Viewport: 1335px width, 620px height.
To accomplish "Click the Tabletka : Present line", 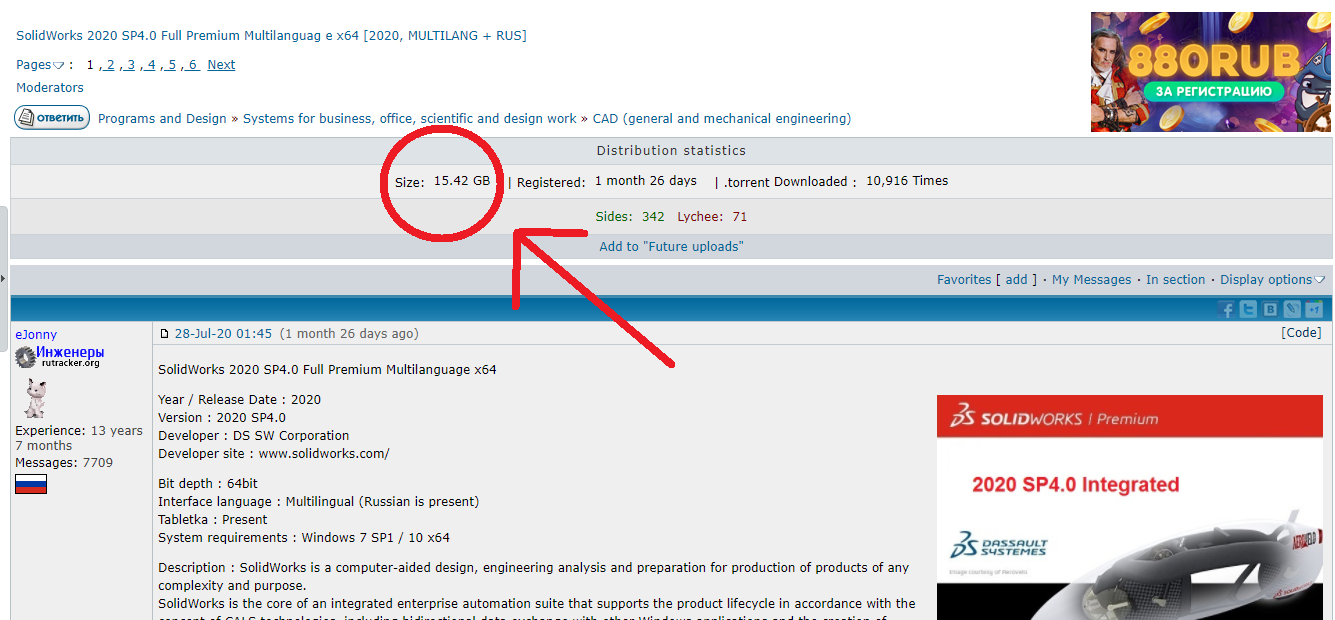I will point(213,520).
